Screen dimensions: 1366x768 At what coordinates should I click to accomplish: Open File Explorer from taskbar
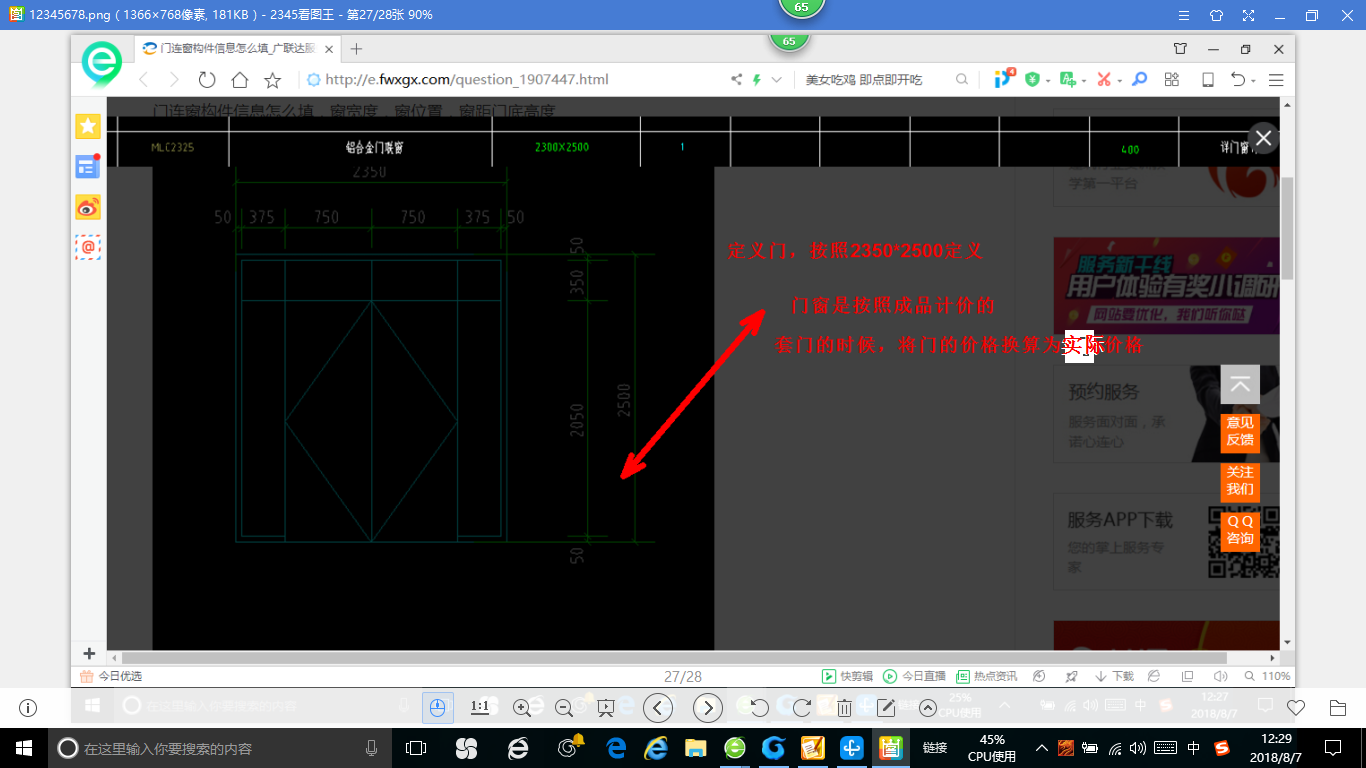(x=695, y=748)
